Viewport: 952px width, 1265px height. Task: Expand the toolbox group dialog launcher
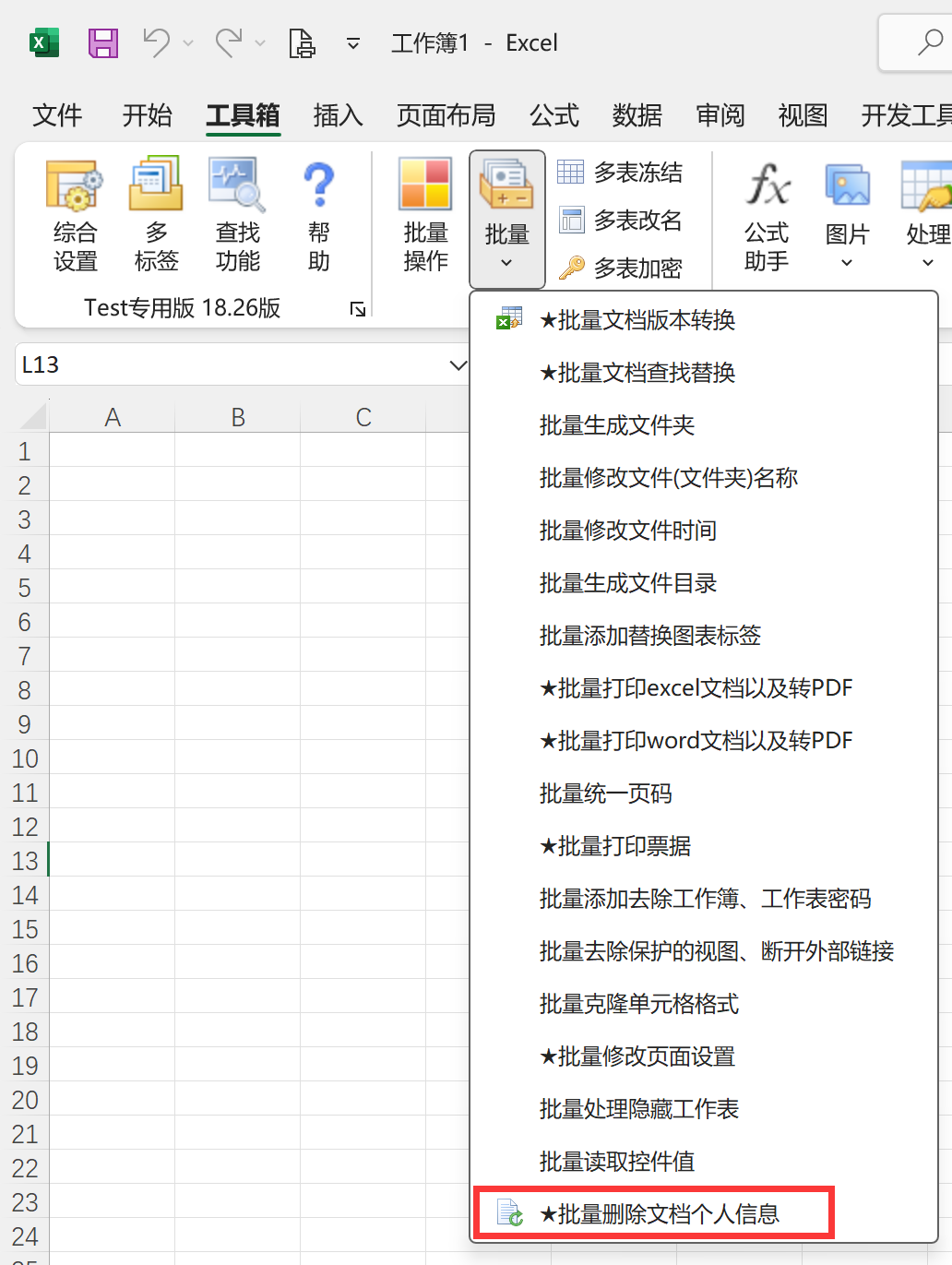coord(358,309)
